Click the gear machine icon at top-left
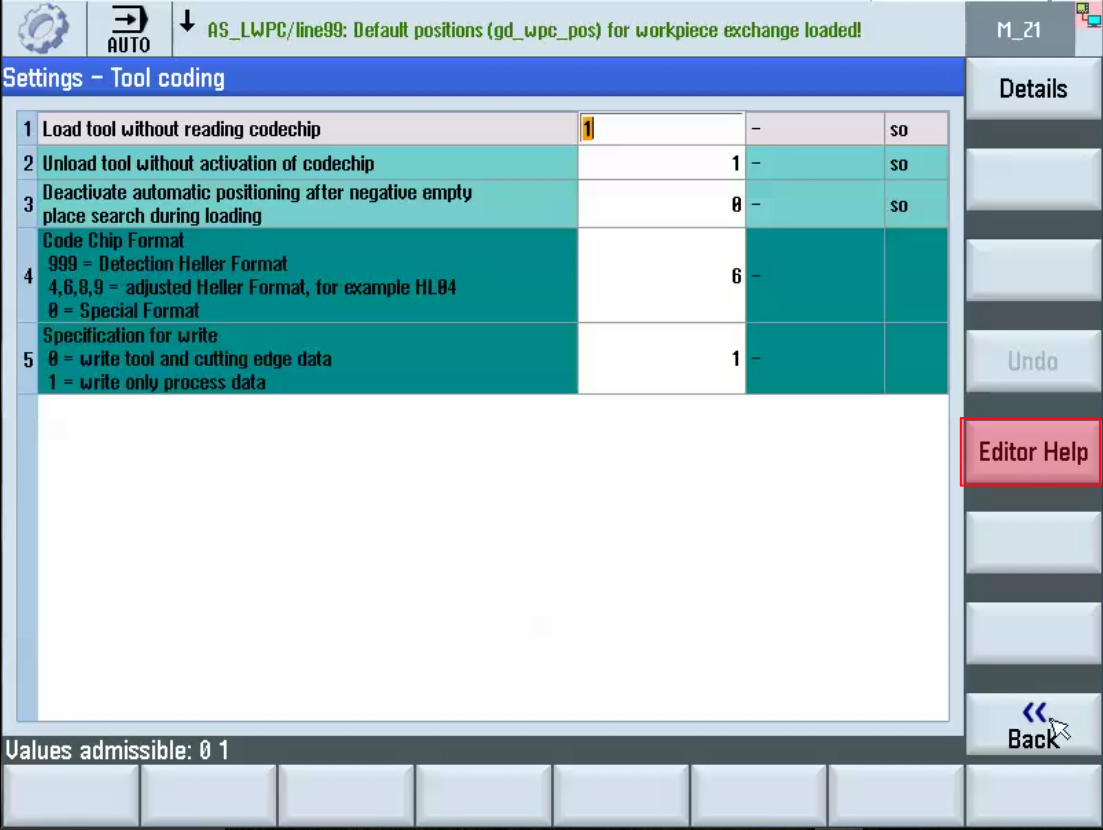 43,29
